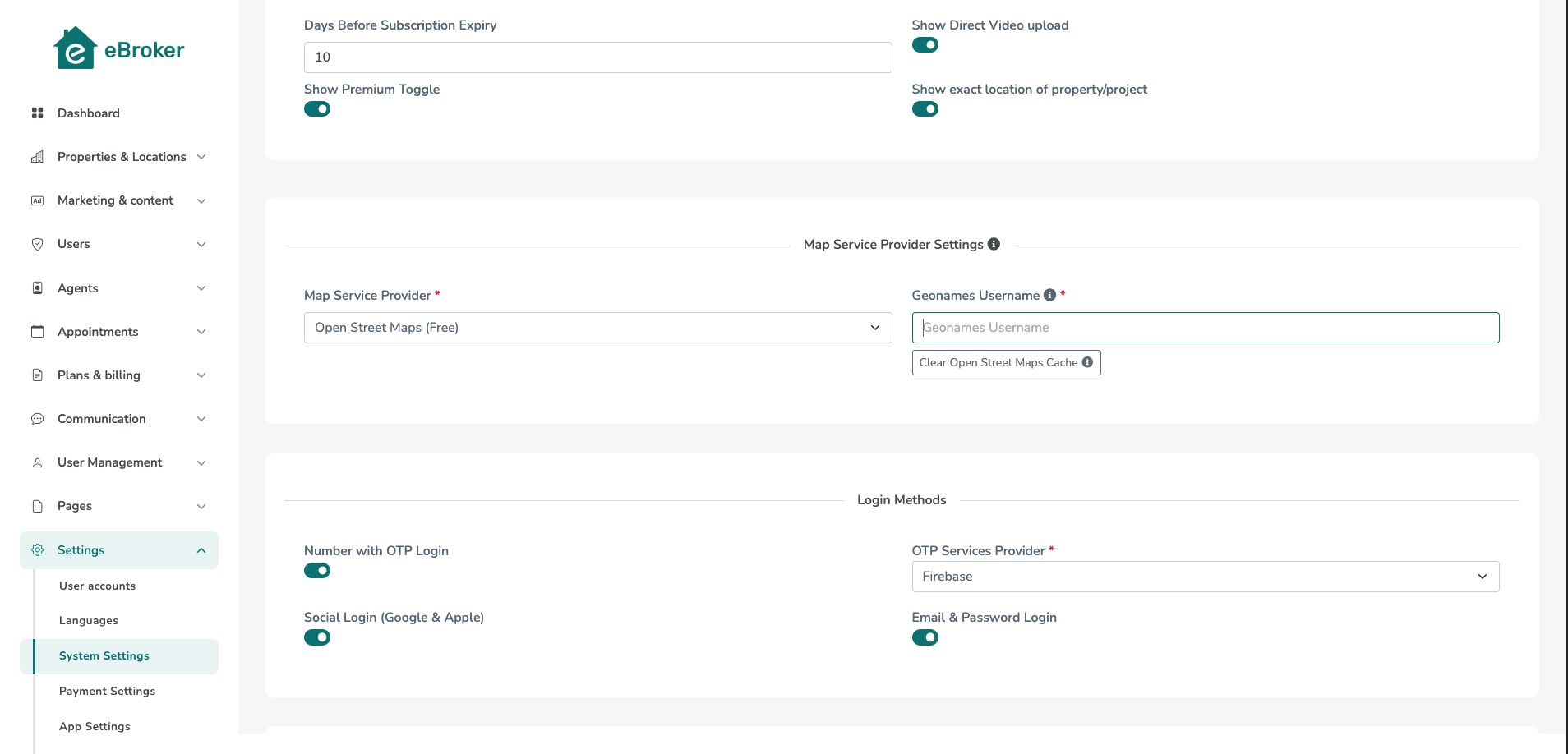Image resolution: width=1568 pixels, height=754 pixels.
Task: Click the Communication chat bubble icon
Action: coord(37,419)
